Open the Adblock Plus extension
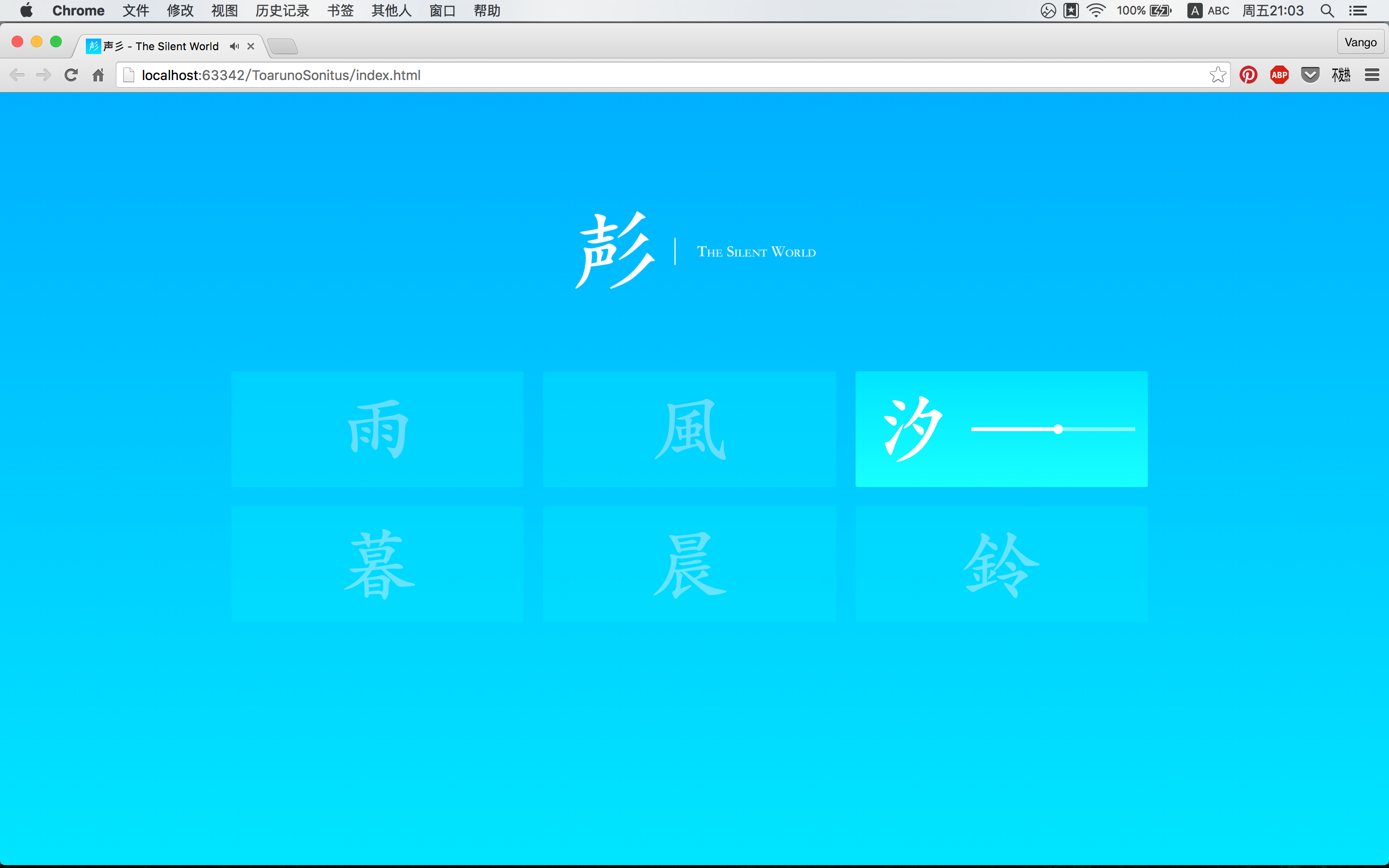Screen dimensions: 1389x868 [x=1279, y=75]
